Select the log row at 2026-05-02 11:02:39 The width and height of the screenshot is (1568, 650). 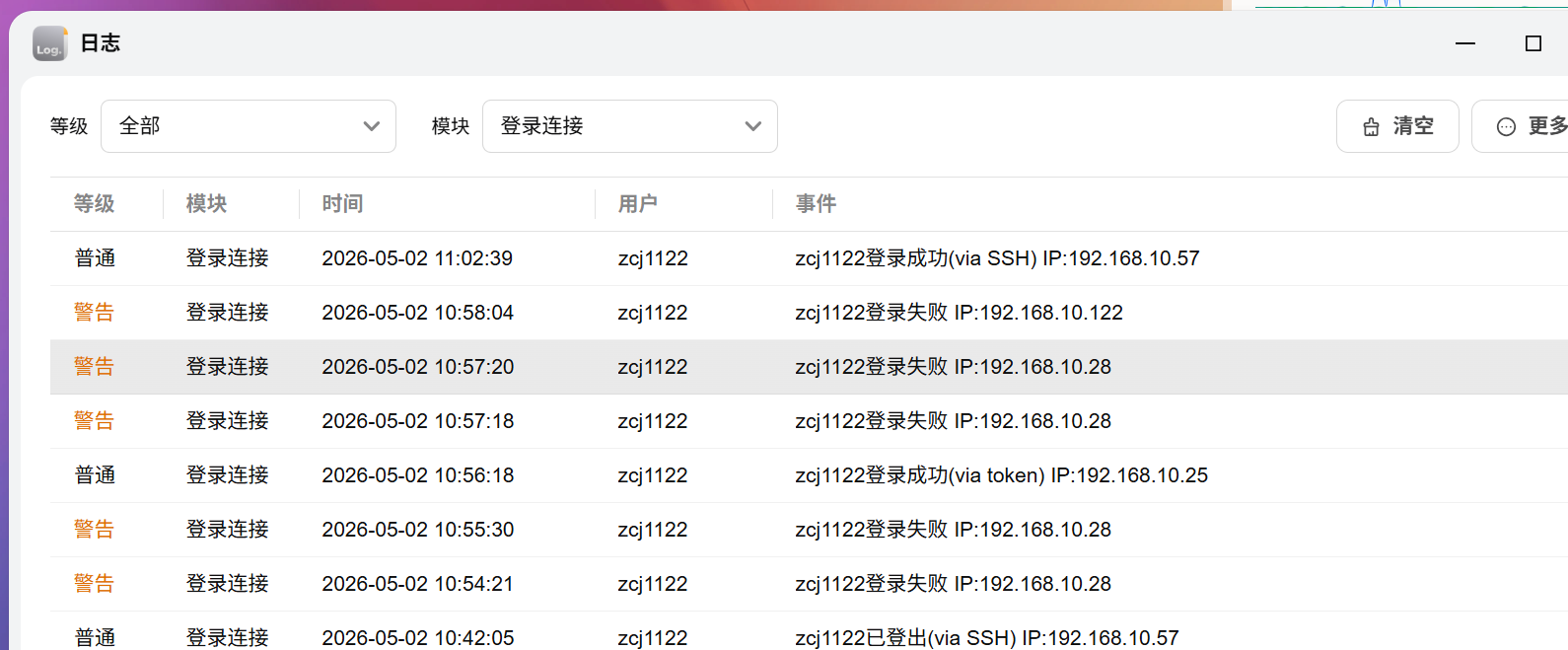pyautogui.click(x=809, y=258)
